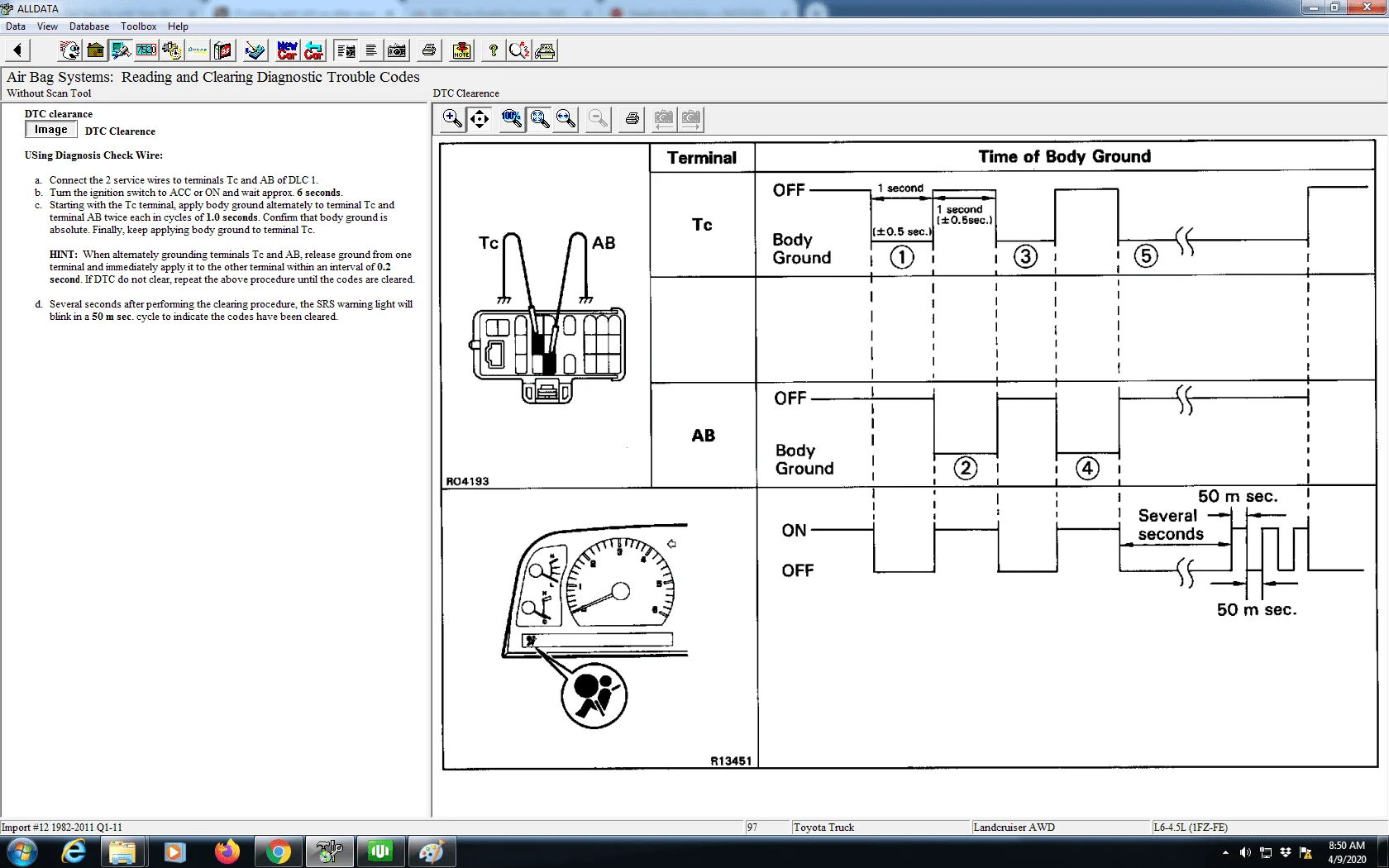The image size is (1389, 868).
Task: Click the Image button
Action: click(x=51, y=130)
